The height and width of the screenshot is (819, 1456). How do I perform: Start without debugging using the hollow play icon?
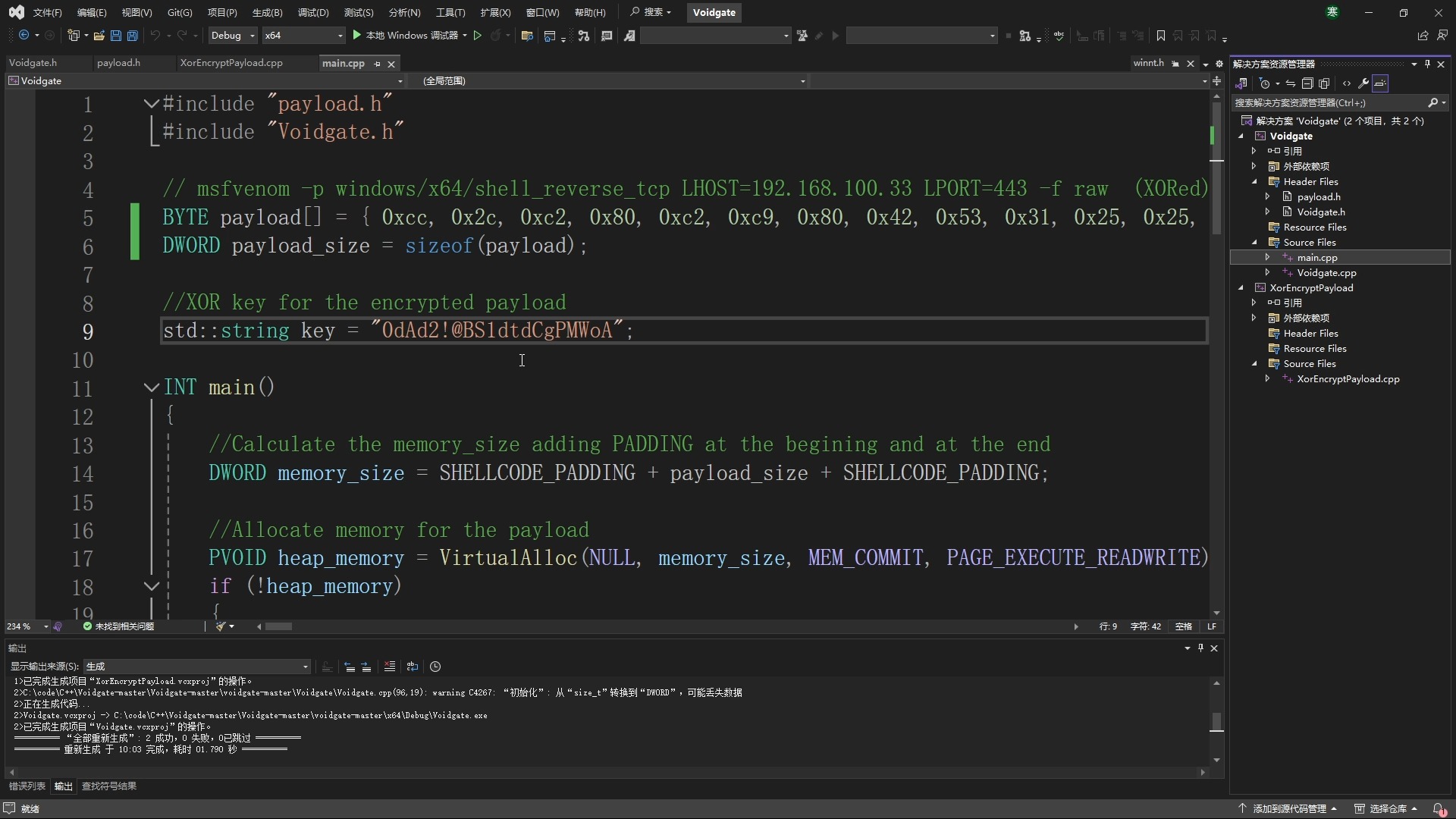[x=477, y=36]
